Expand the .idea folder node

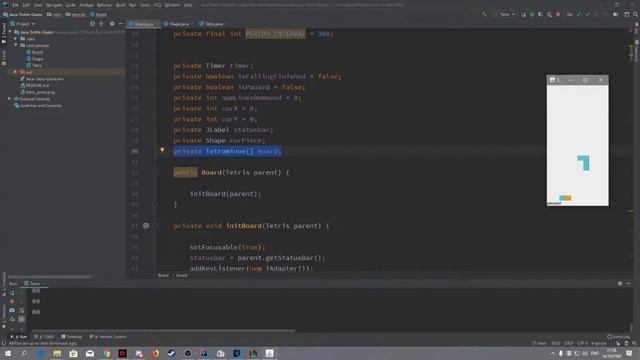coord(16,39)
